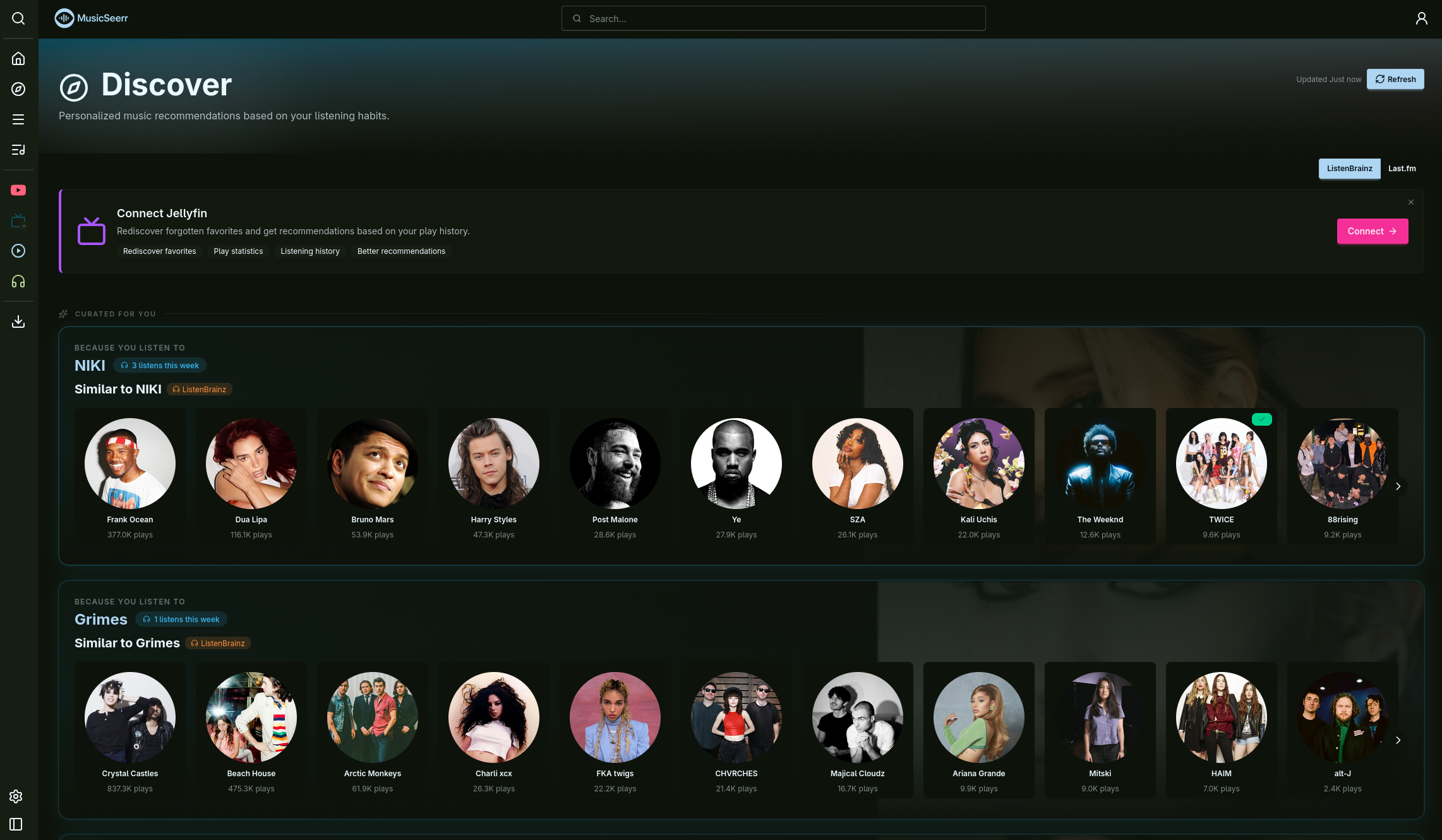The width and height of the screenshot is (1442, 840).
Task: Click the green check badge on TWICE
Action: click(x=1261, y=419)
